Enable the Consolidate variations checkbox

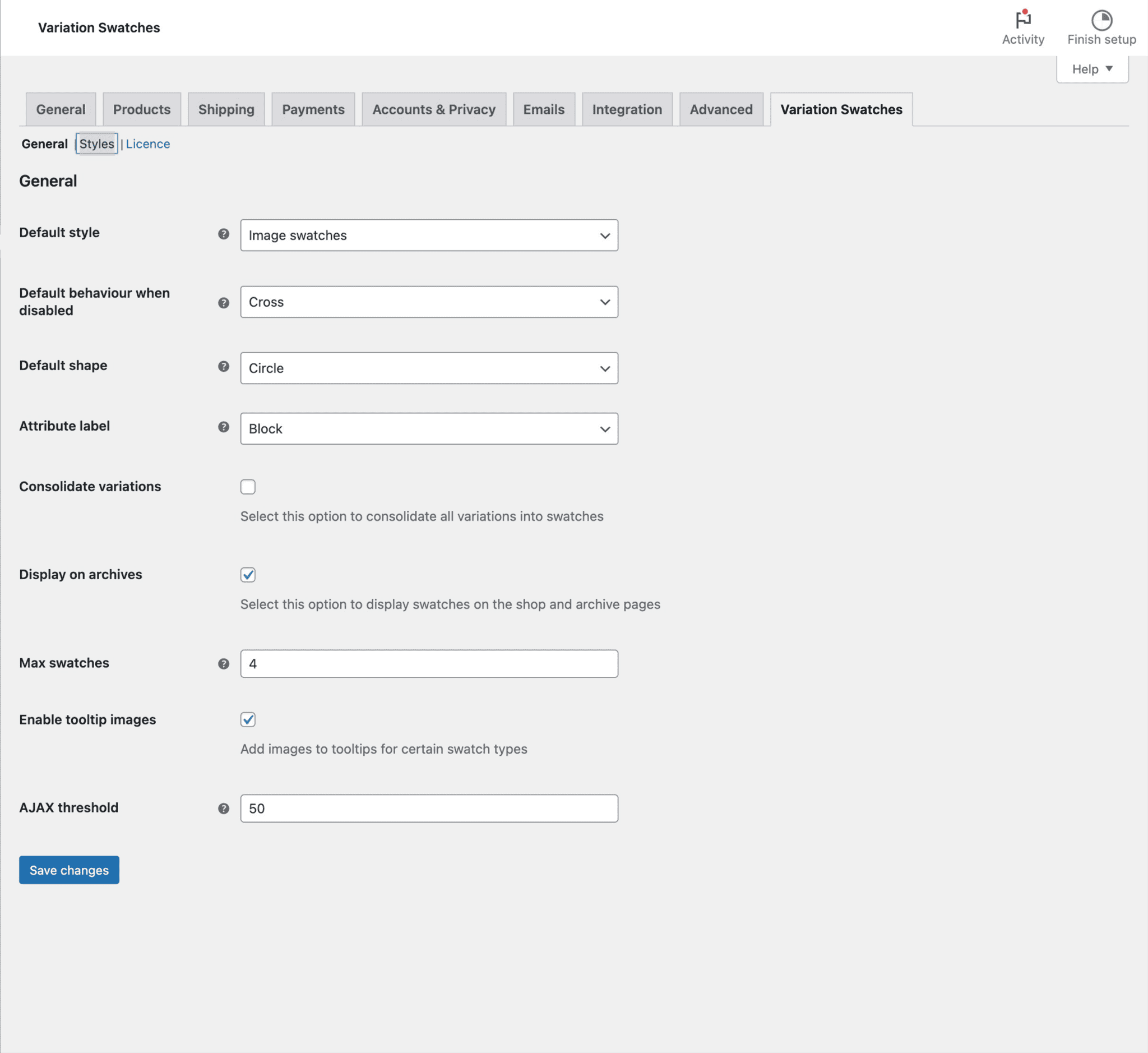click(248, 487)
